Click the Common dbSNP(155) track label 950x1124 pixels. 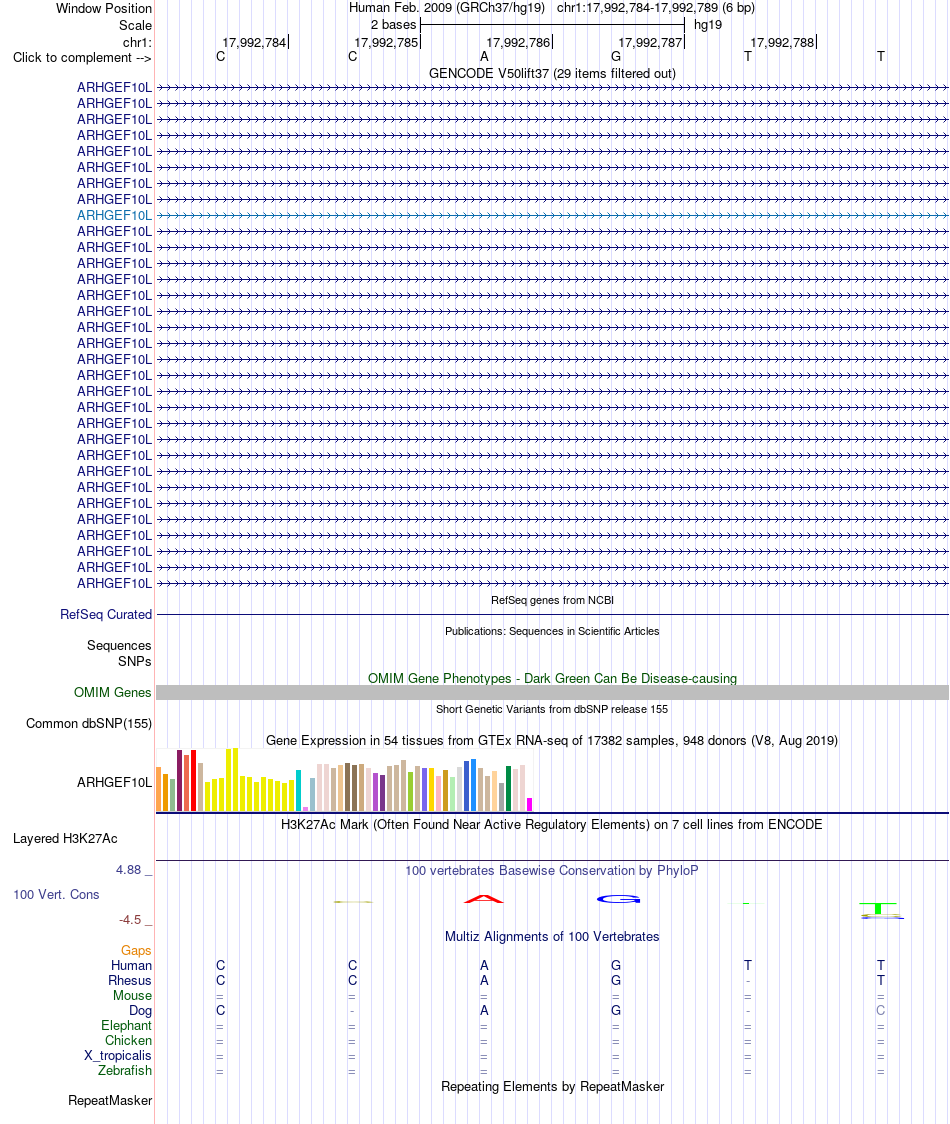point(89,723)
